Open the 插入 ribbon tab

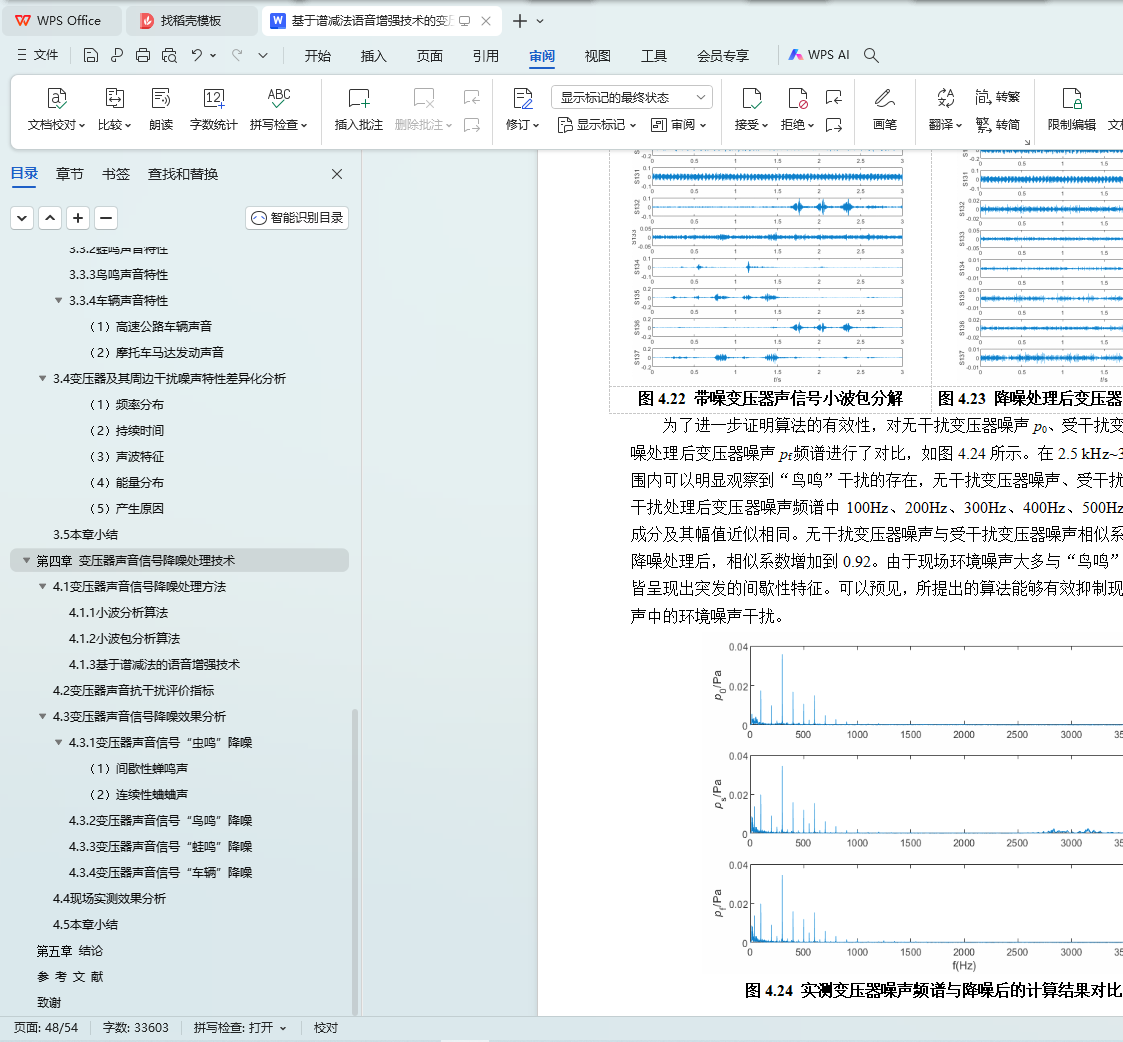point(373,56)
